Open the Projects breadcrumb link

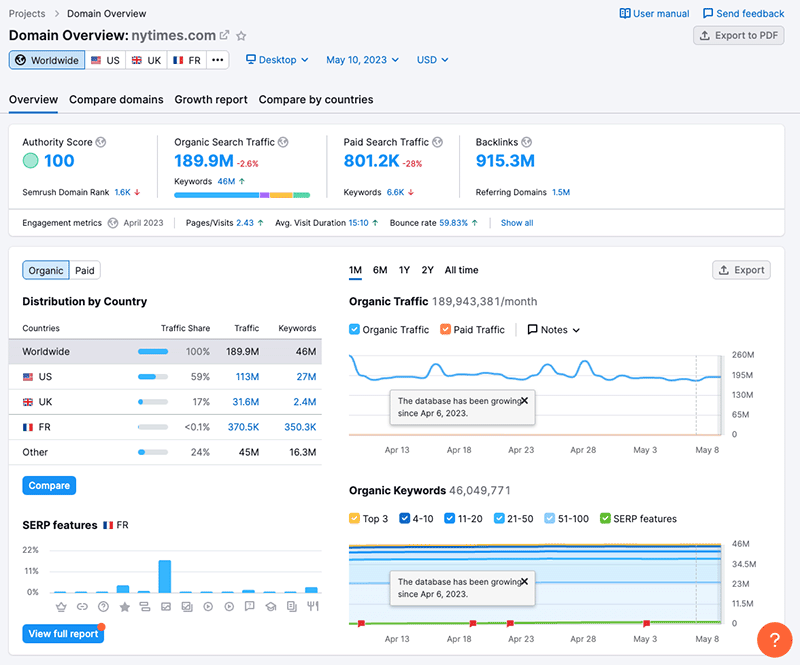point(27,14)
